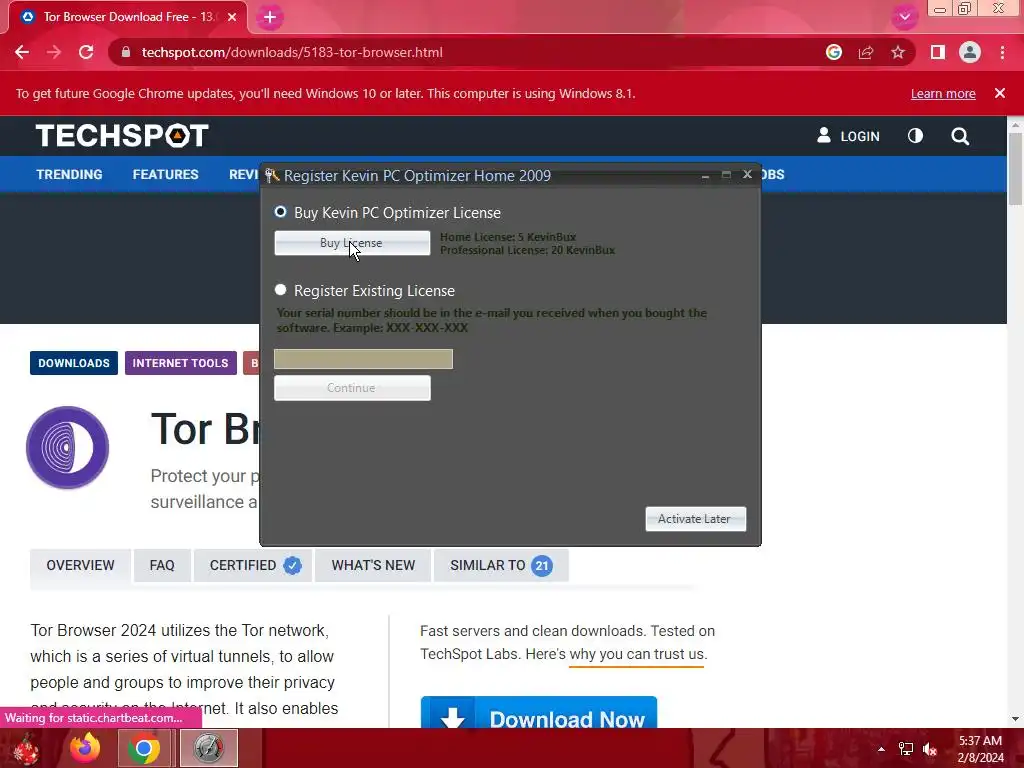Click Activate Later button
The image size is (1024, 768).
(696, 519)
